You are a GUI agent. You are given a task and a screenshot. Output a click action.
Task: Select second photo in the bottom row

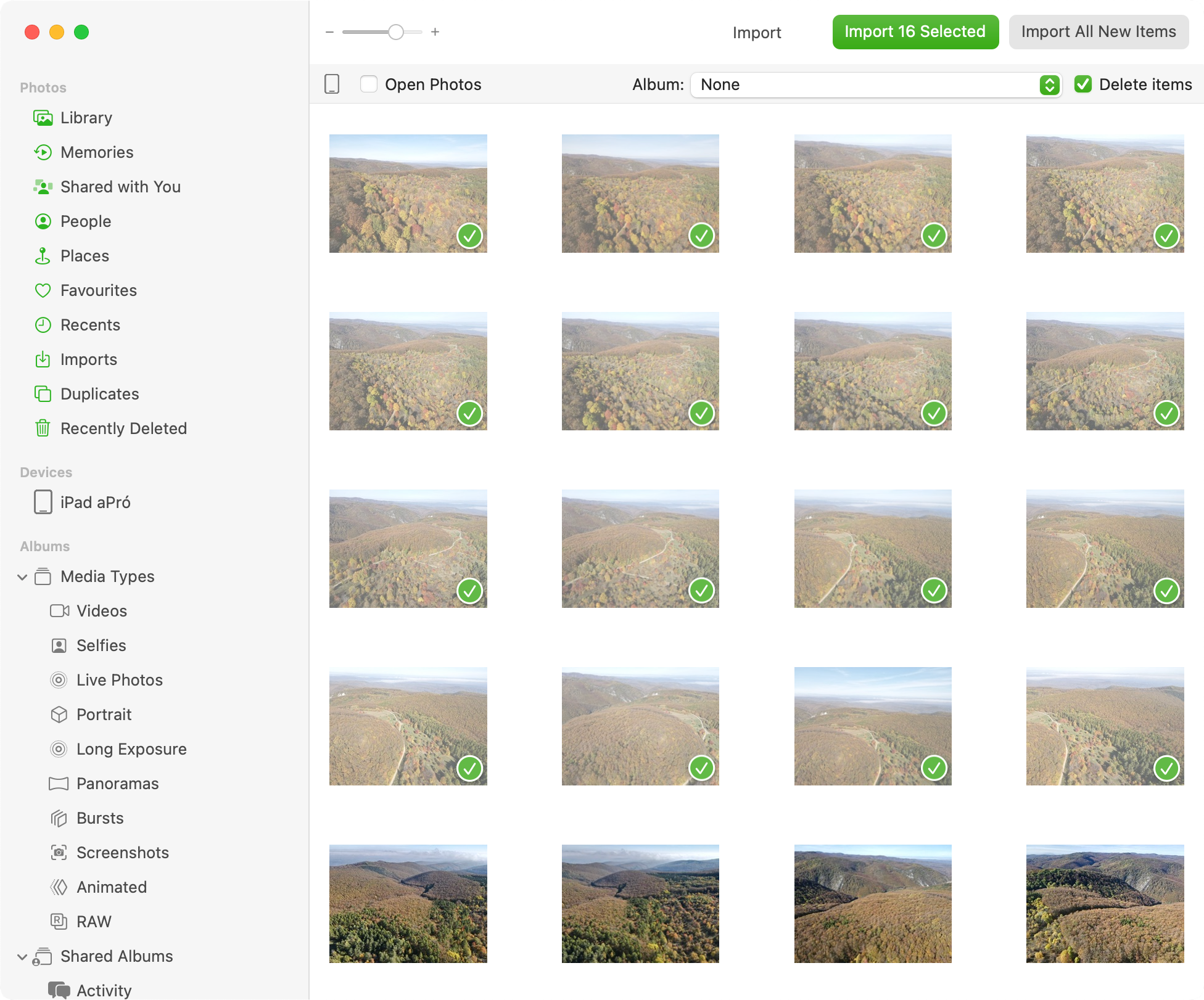(640, 904)
